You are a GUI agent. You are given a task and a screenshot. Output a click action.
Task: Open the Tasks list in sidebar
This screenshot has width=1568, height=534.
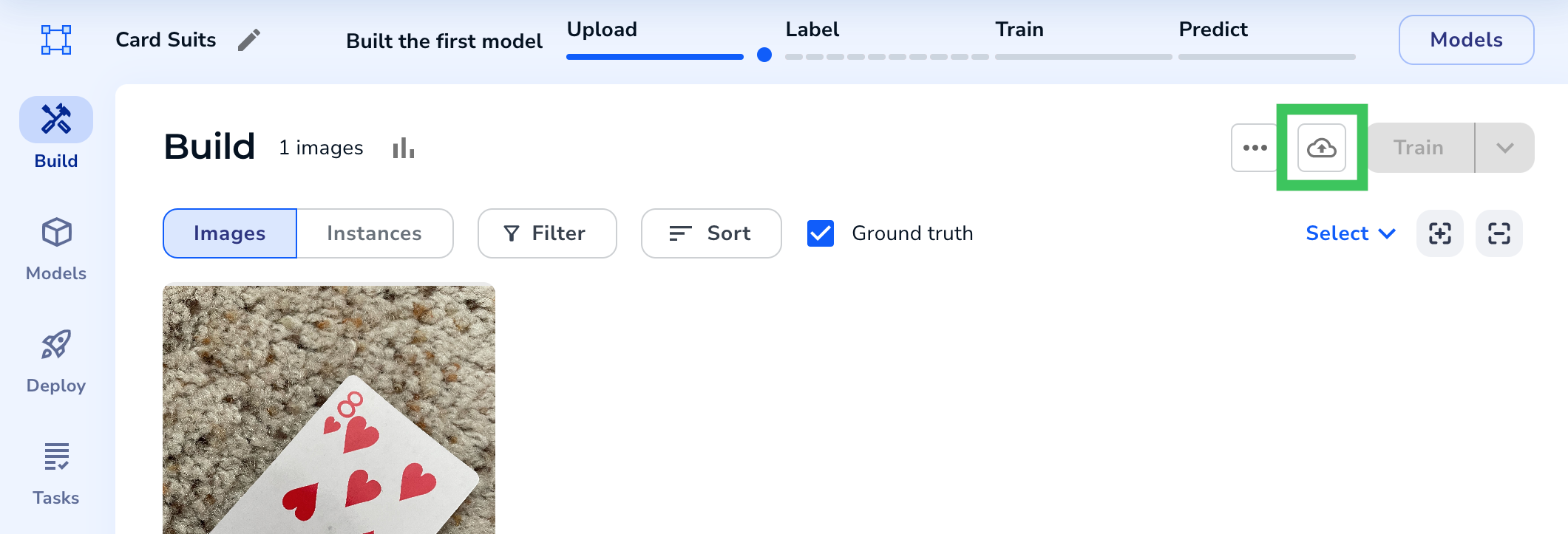coord(56,474)
